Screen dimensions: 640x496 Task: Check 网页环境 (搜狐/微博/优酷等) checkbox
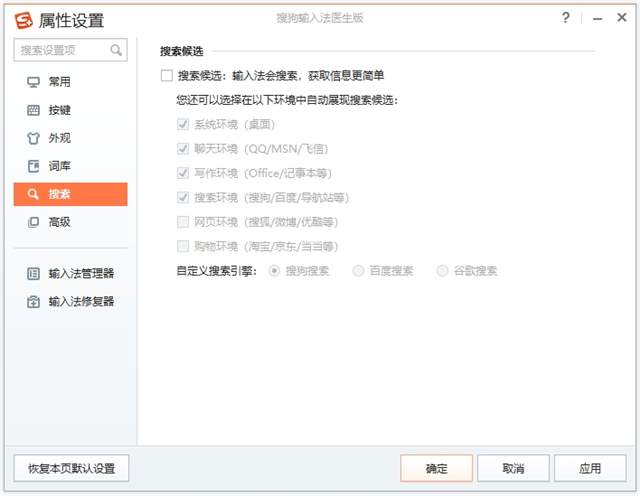[183, 222]
